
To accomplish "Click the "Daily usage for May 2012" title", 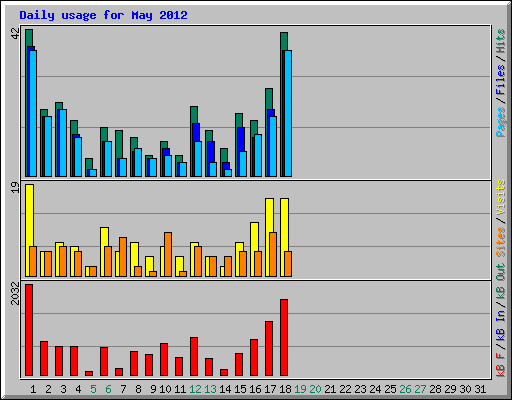I will pyautogui.click(x=103, y=15).
